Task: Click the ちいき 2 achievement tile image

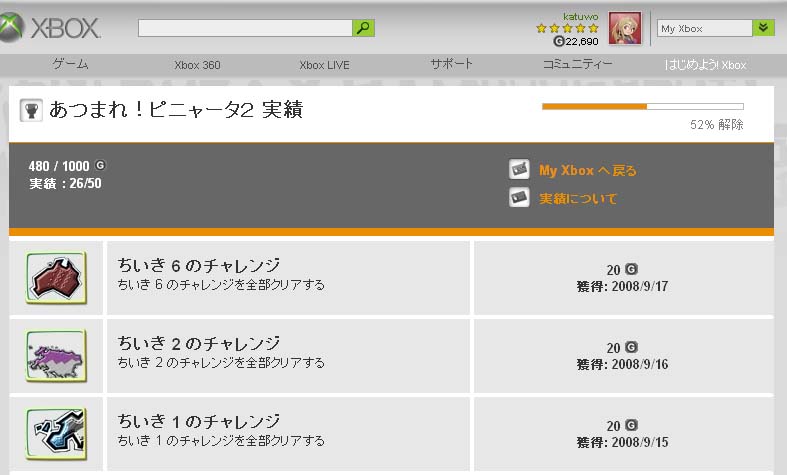Action: pos(56,355)
